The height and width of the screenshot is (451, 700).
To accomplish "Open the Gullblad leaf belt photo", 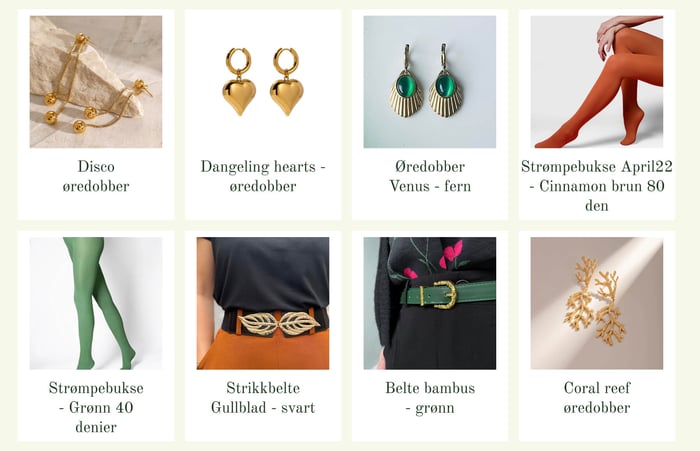I will (263, 303).
